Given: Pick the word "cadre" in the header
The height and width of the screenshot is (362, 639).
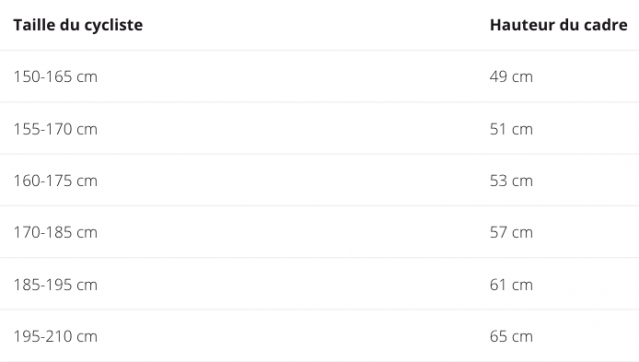Looking at the screenshot, I should 606,25.
